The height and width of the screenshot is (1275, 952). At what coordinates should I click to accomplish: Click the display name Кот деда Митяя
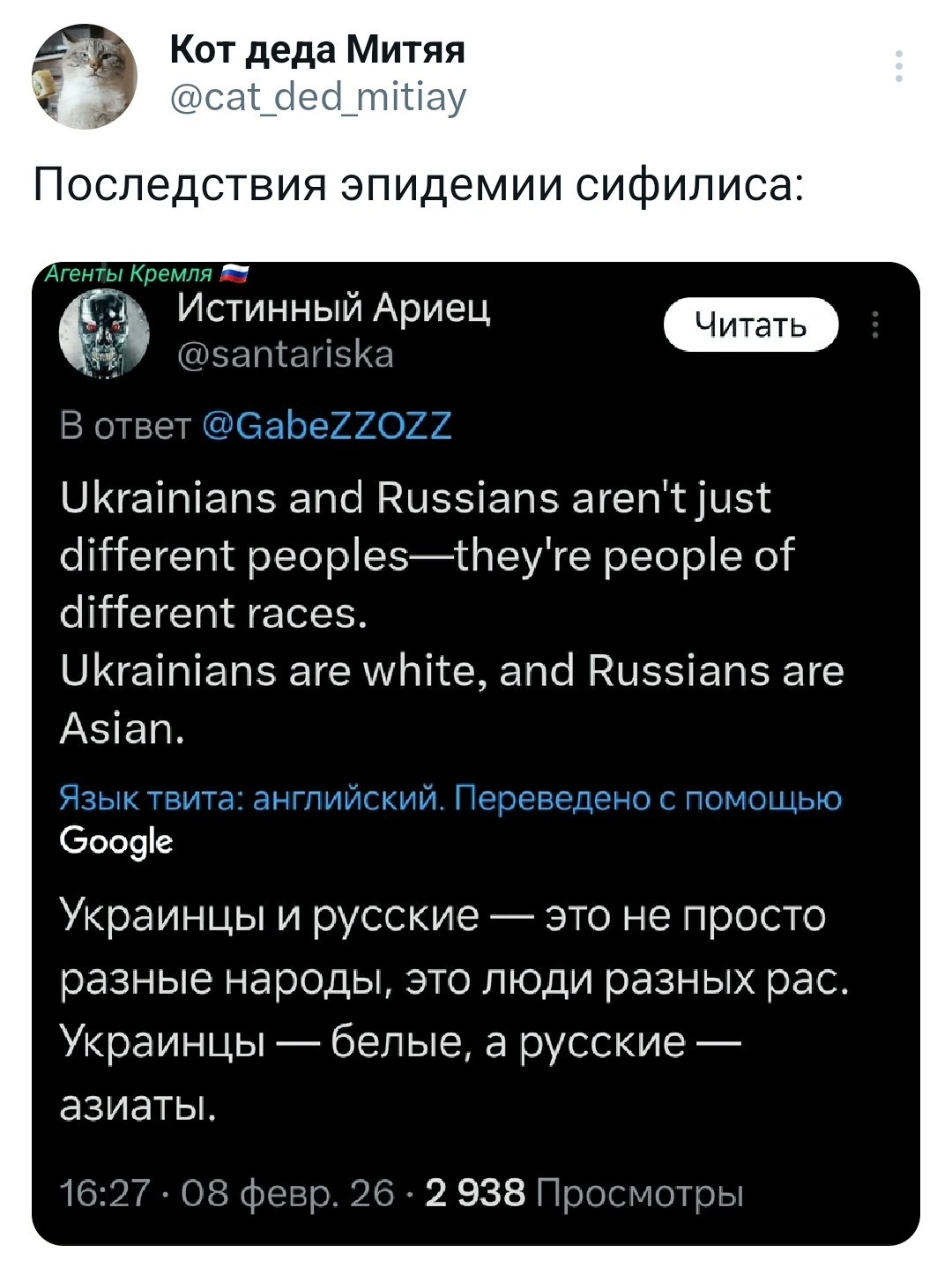tap(317, 50)
